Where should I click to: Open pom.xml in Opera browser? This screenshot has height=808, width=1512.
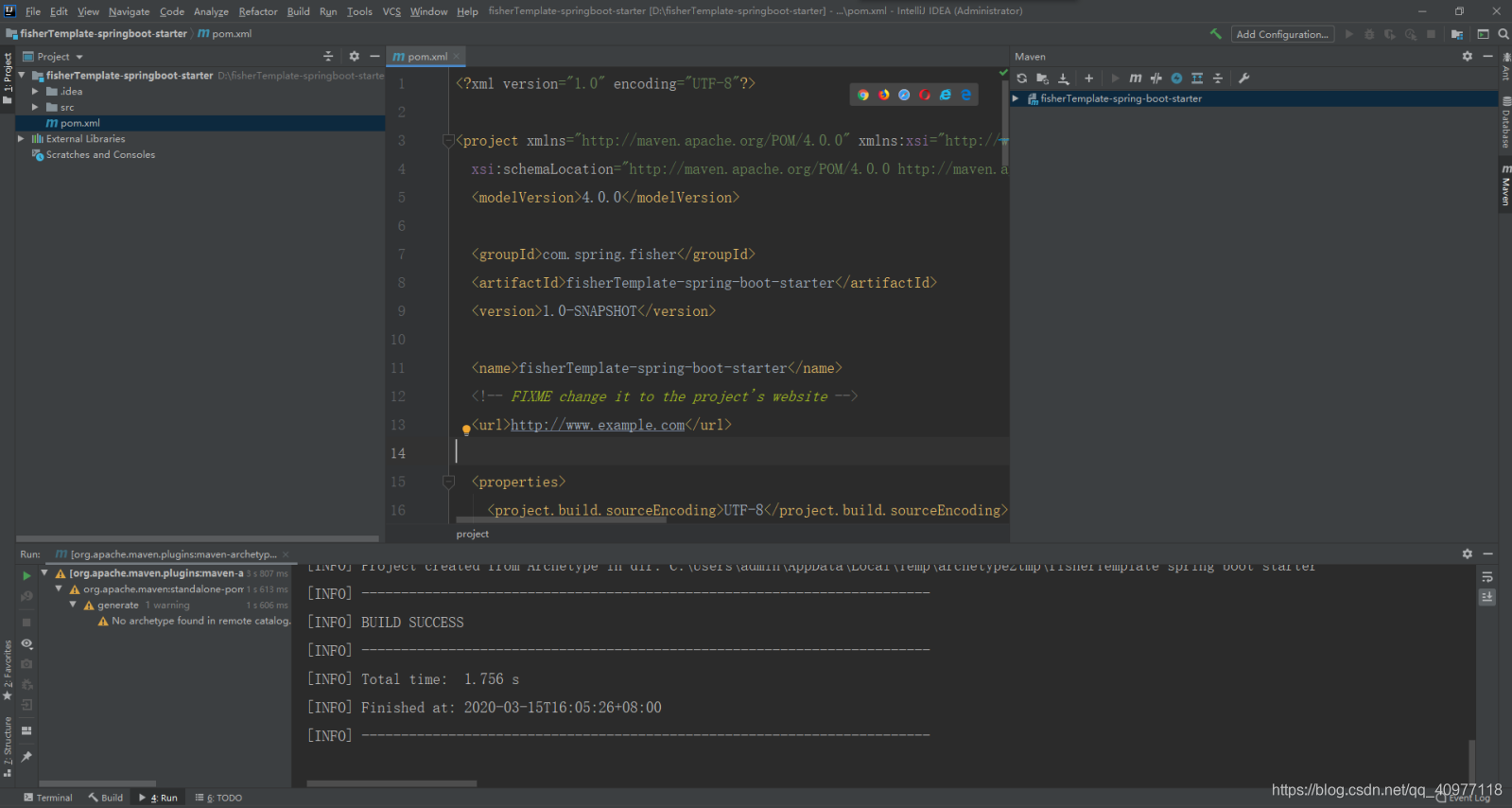[925, 95]
